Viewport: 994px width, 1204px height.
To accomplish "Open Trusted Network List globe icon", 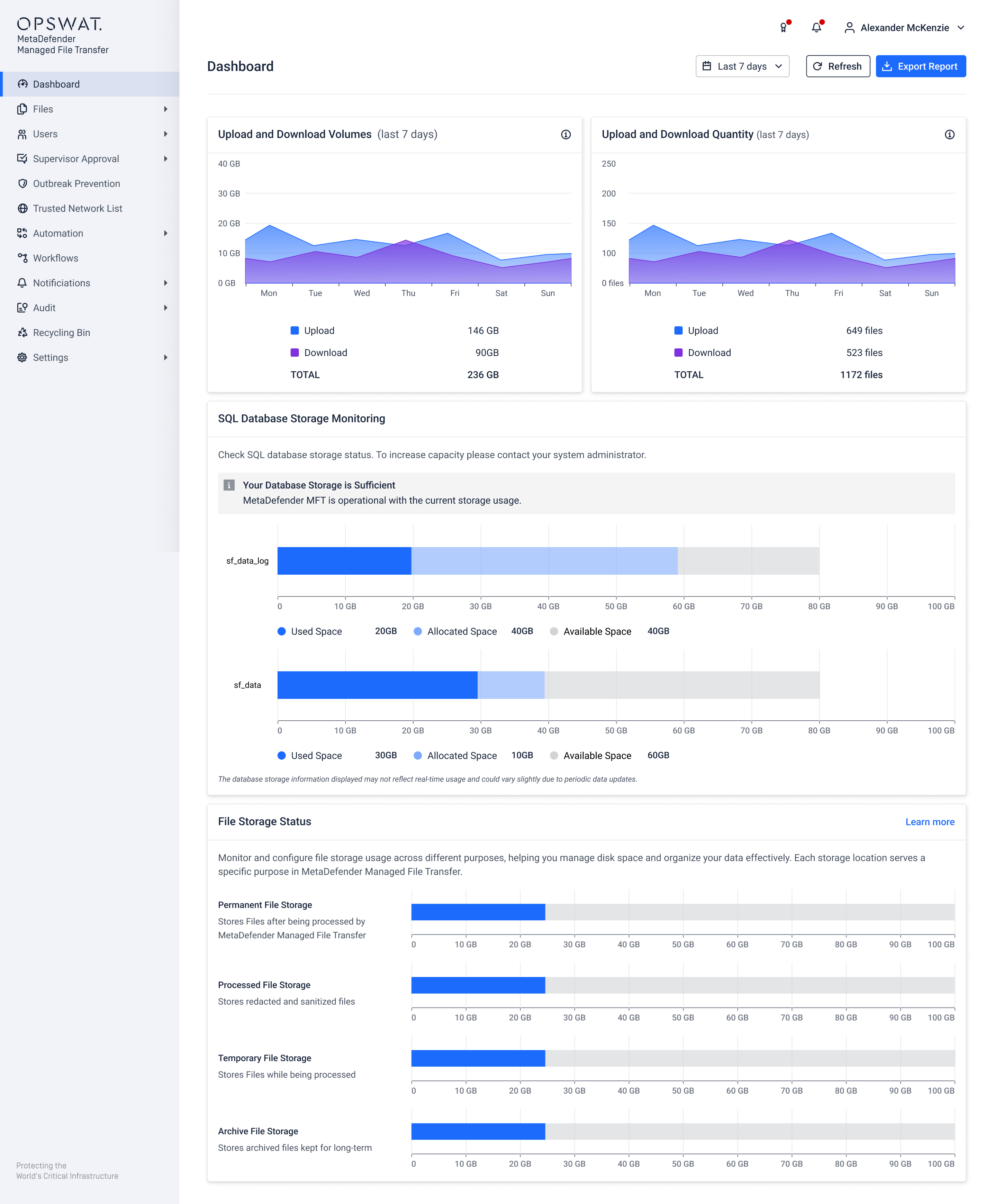I will click(x=22, y=208).
